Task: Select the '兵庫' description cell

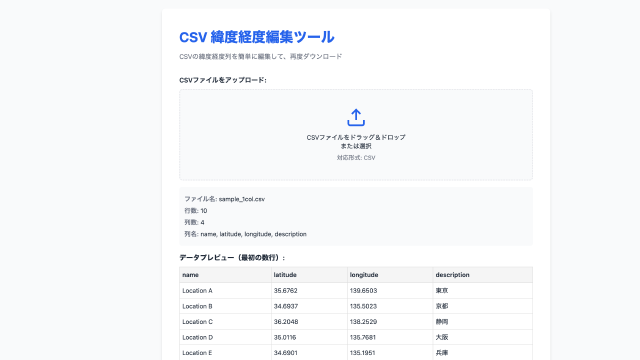Action: pos(483,353)
